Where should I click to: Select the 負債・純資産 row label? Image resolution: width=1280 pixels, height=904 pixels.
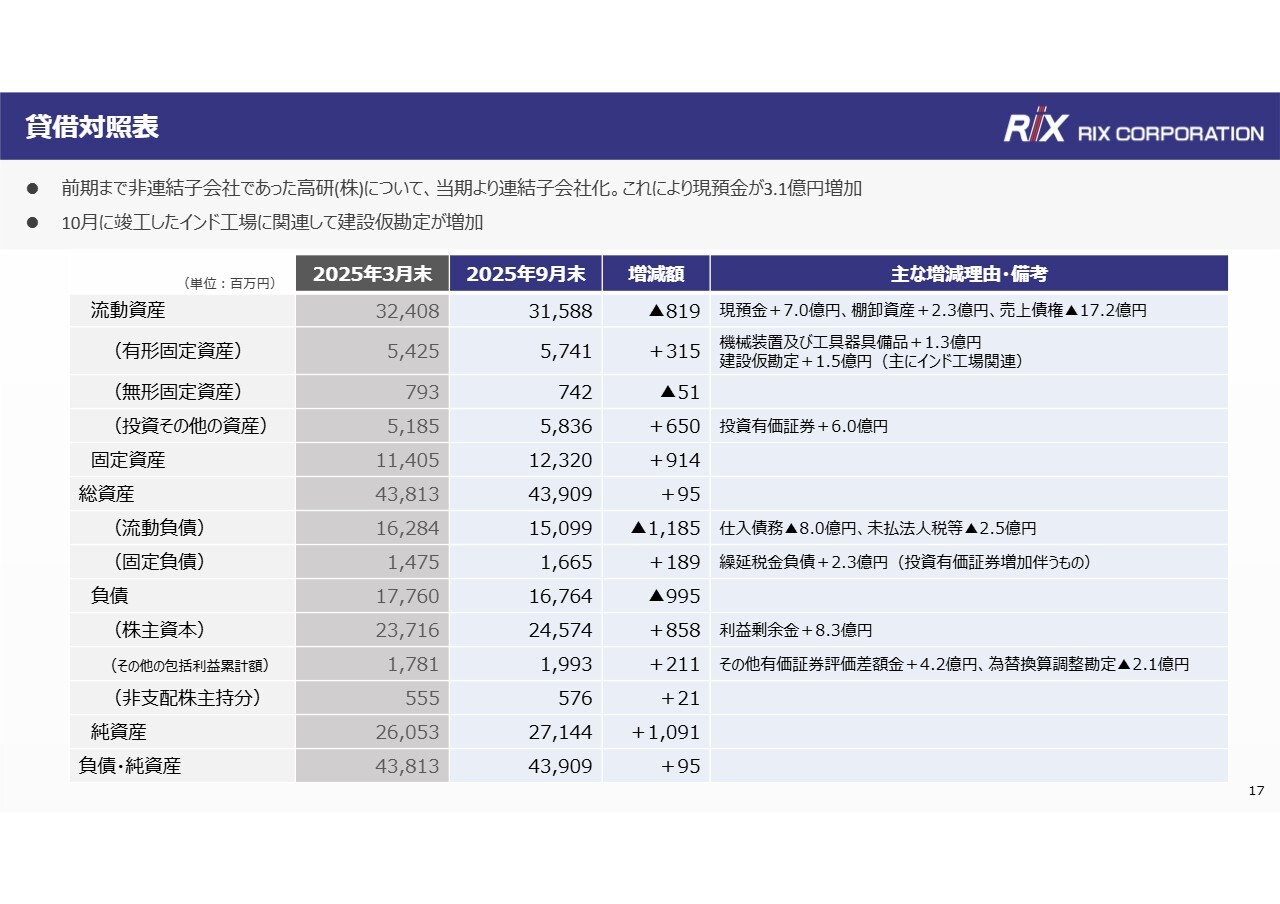(130, 766)
